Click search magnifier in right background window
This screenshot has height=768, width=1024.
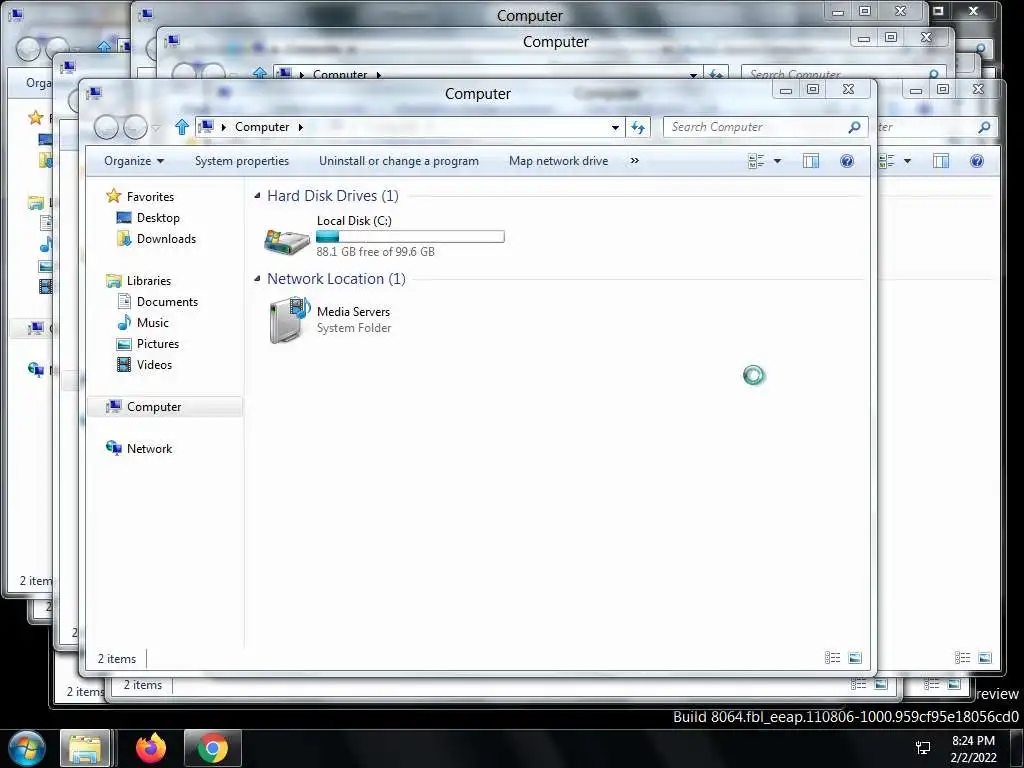pyautogui.click(x=984, y=127)
